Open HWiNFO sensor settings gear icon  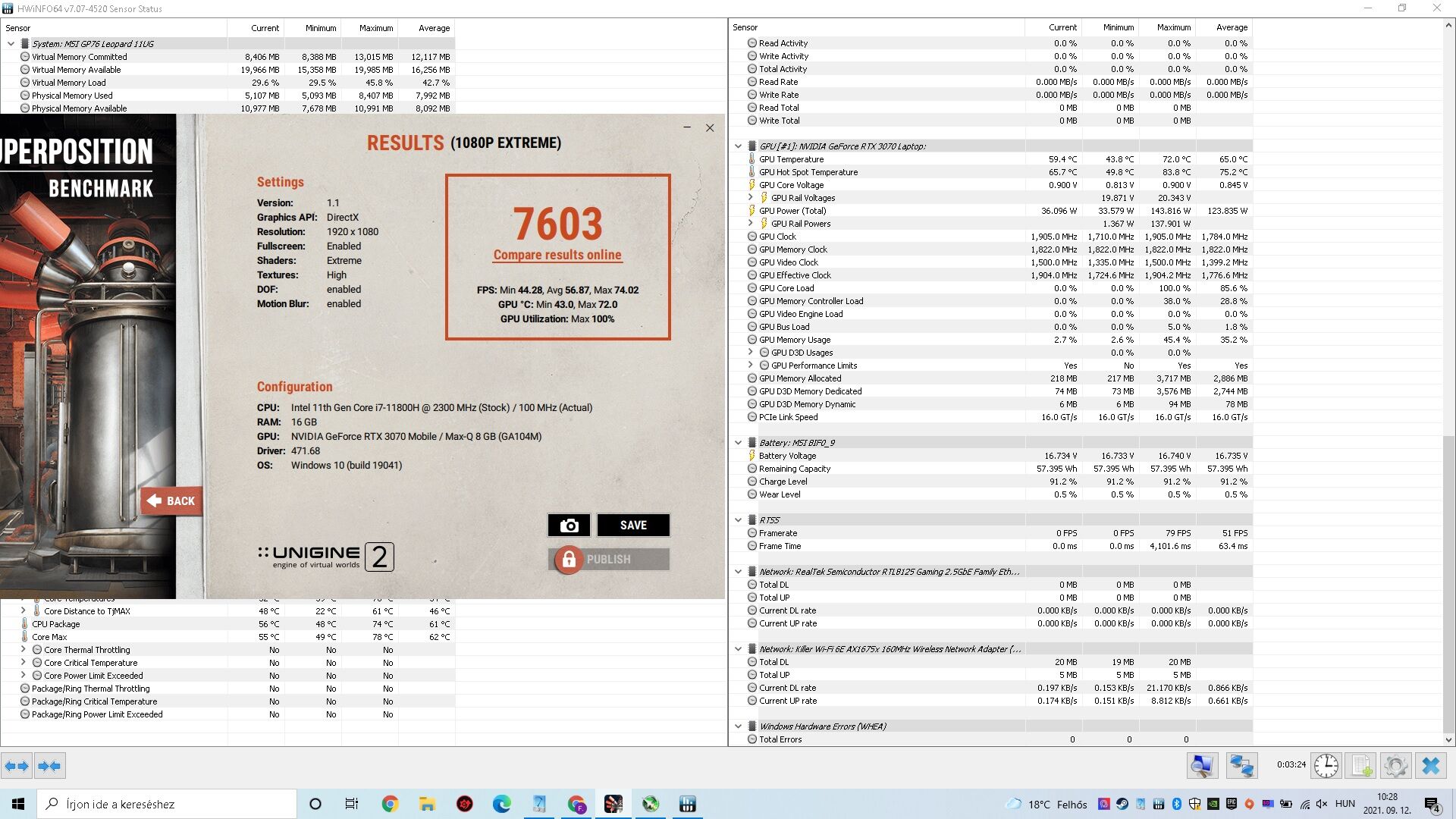tap(1395, 766)
